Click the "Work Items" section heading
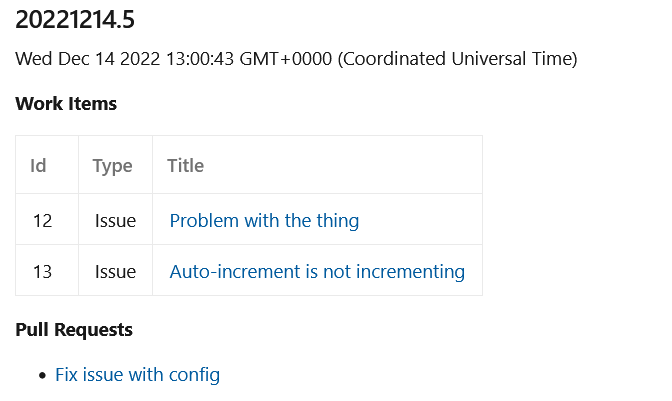672x401 pixels. coord(66,104)
